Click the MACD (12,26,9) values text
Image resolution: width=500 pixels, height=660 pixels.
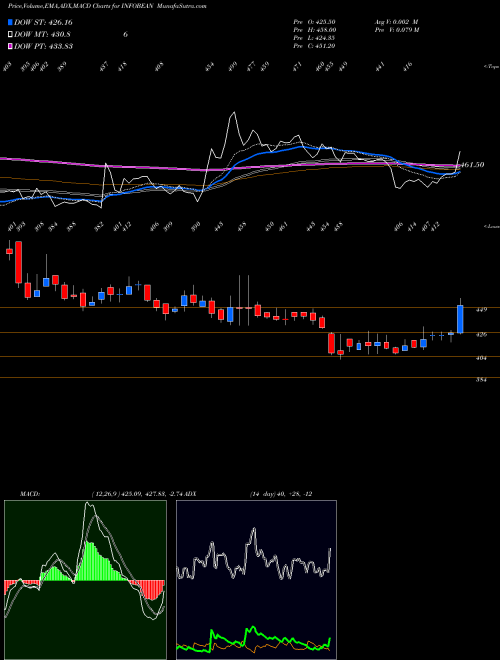138,493
